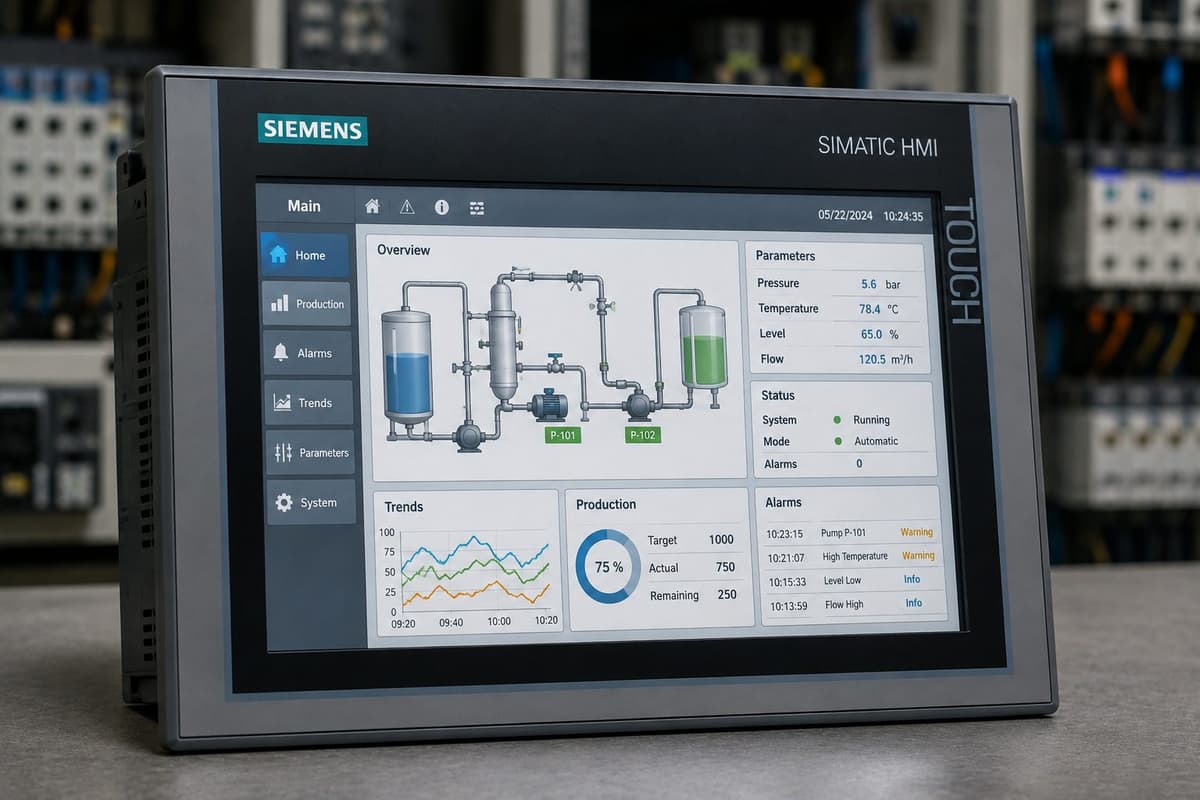Select the Pump P-101 alarm row

click(x=851, y=533)
